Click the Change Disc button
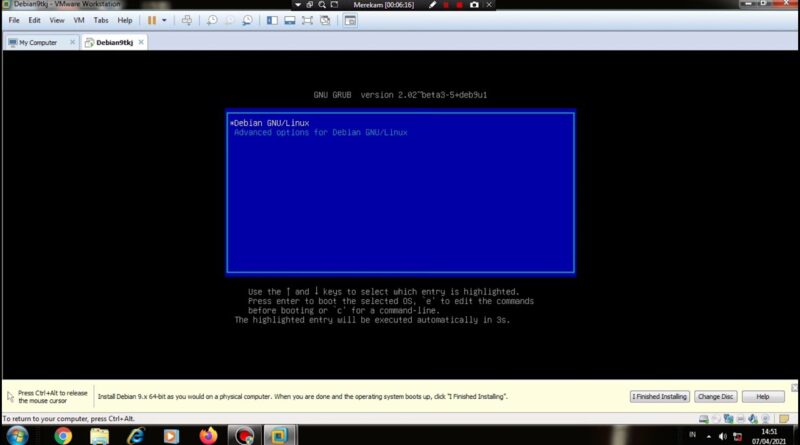The height and width of the screenshot is (445, 800). (715, 397)
